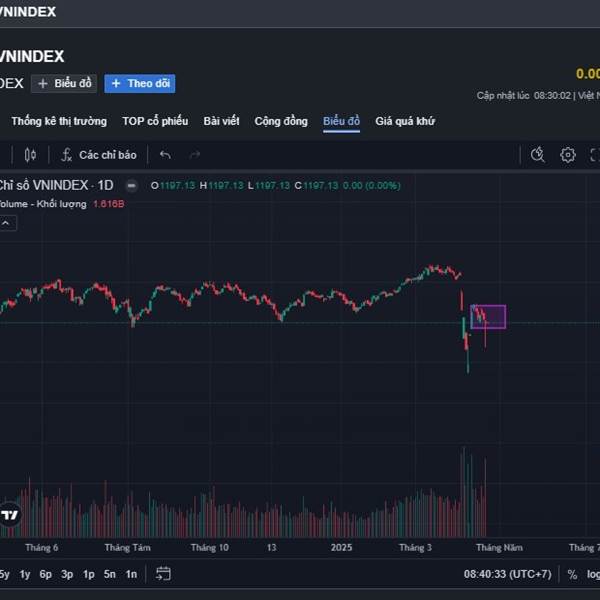Set time range to 1p

tap(88, 574)
